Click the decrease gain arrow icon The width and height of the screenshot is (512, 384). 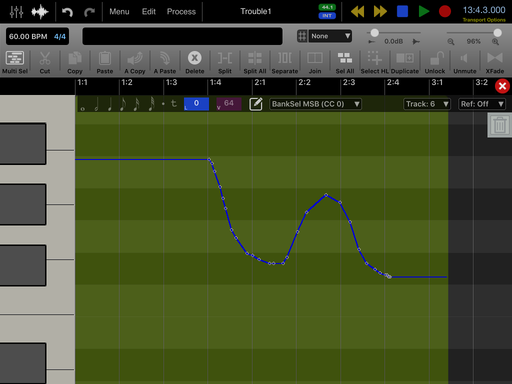tap(371, 42)
